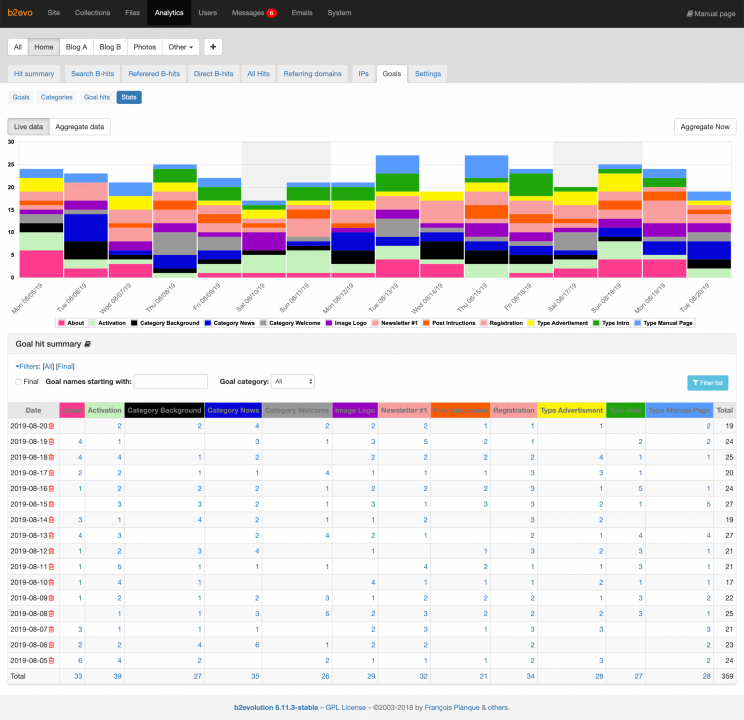The height and width of the screenshot is (720, 744).
Task: Click blue Category News legend swatch
Action: click(x=207, y=323)
